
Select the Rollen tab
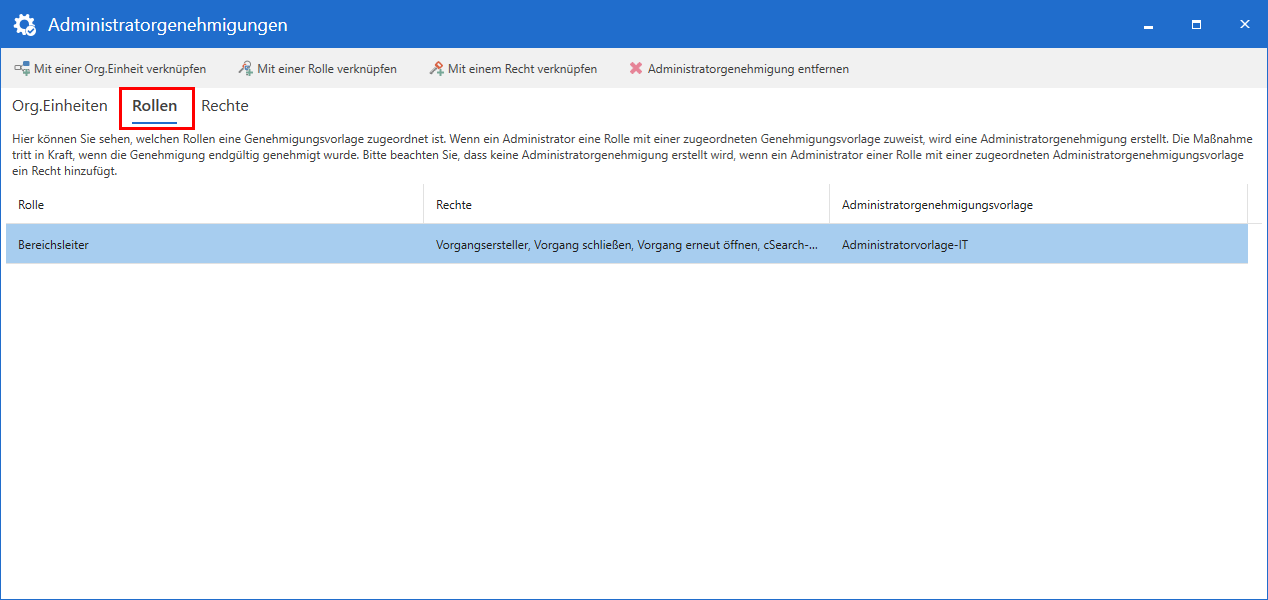point(156,105)
